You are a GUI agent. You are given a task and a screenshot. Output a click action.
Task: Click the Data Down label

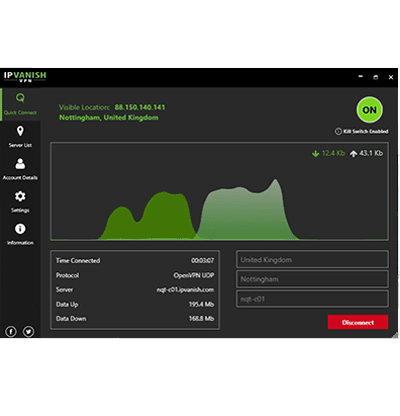tap(71, 319)
